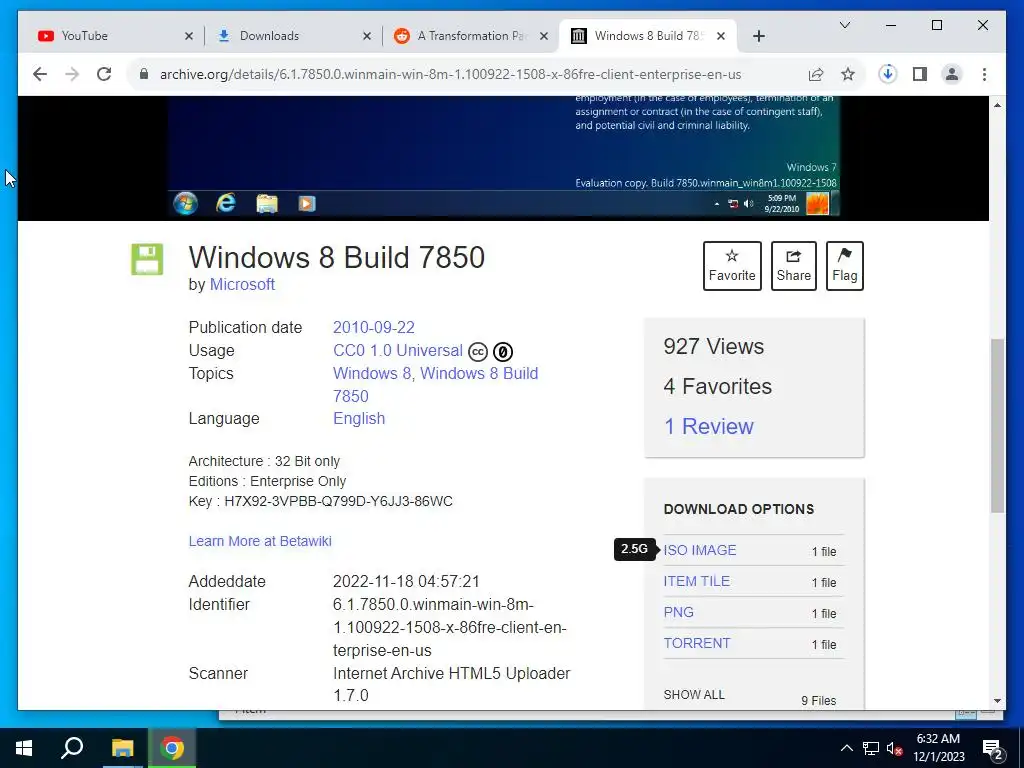Viewport: 1024px width, 768px height.
Task: Open Learn More at Betawiki link
Action: pyautogui.click(x=260, y=541)
